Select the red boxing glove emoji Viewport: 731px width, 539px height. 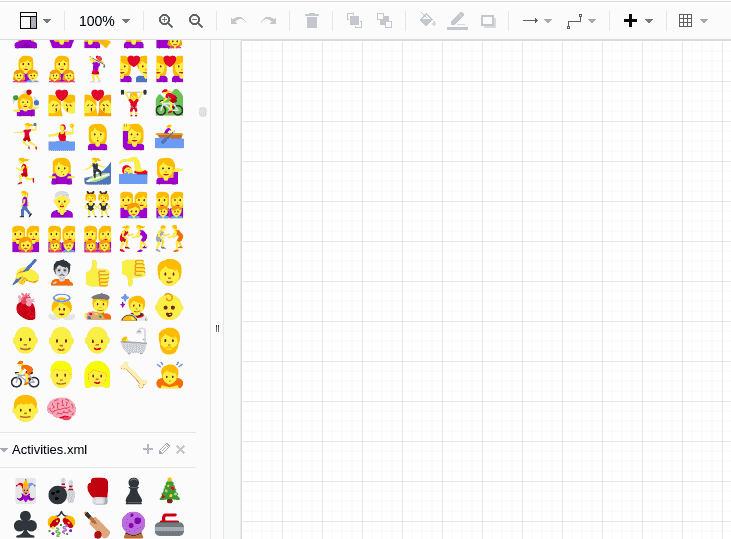(x=98, y=491)
